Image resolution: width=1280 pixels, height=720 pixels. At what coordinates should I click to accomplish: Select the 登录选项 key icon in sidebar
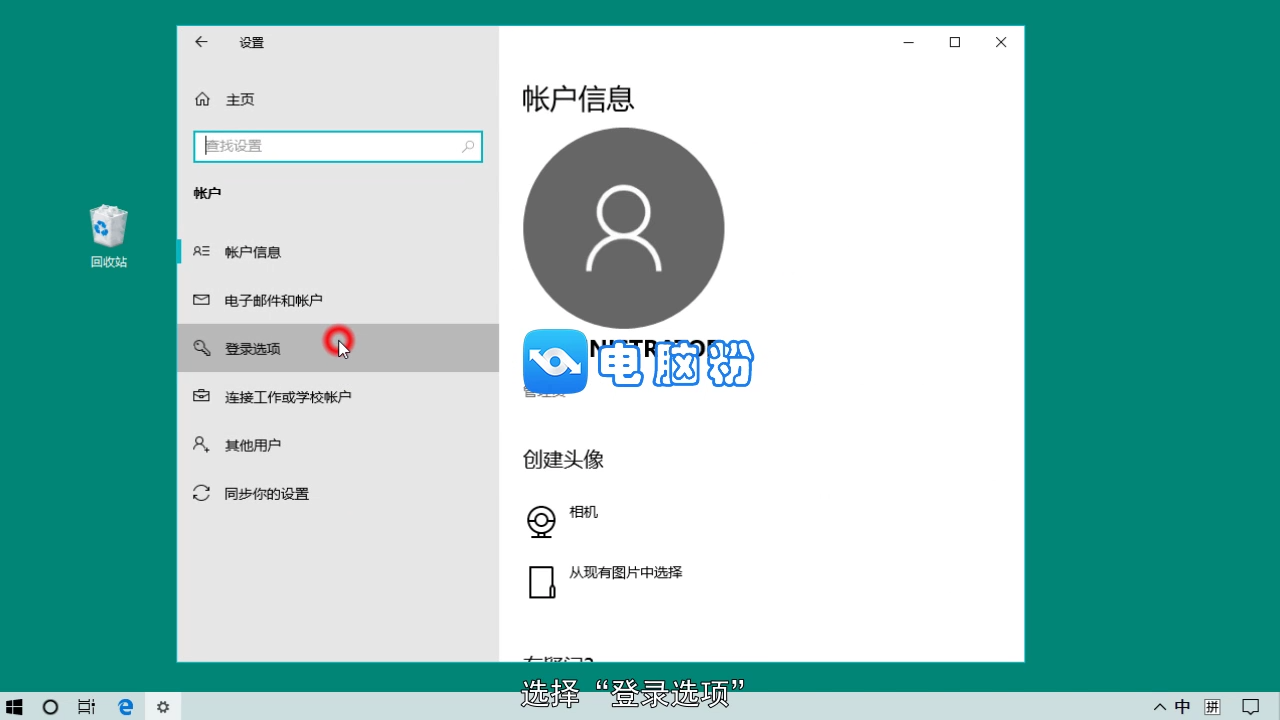pos(201,348)
